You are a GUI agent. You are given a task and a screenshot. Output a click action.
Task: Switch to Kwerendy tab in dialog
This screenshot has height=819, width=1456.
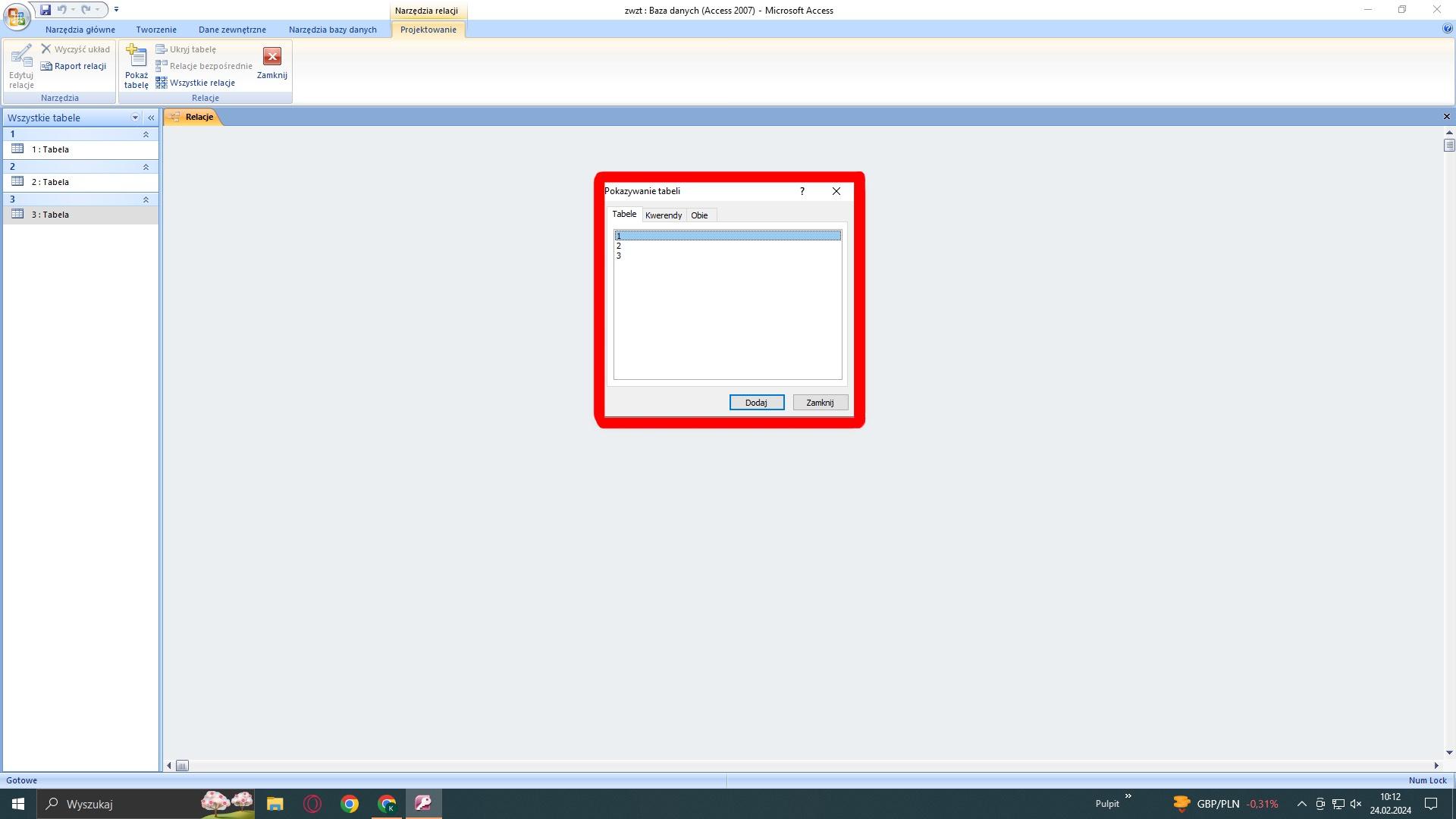pyautogui.click(x=664, y=215)
